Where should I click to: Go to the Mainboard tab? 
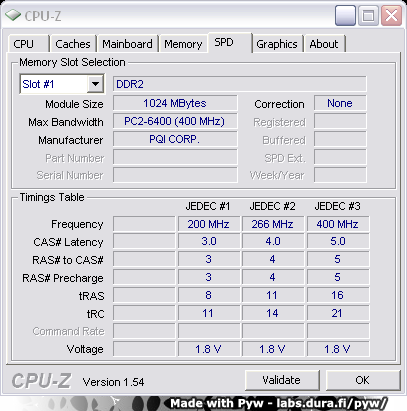pos(127,44)
